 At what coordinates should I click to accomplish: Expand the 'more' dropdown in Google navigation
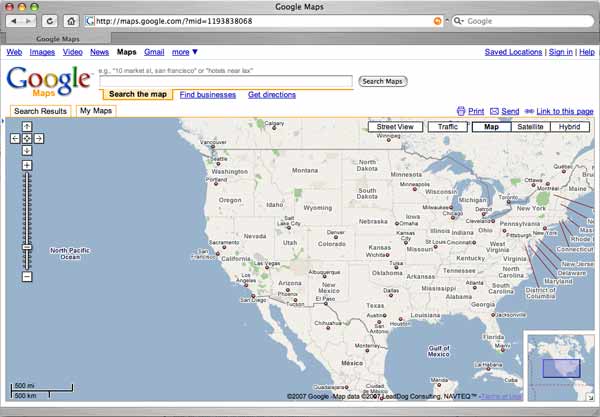click(185, 51)
